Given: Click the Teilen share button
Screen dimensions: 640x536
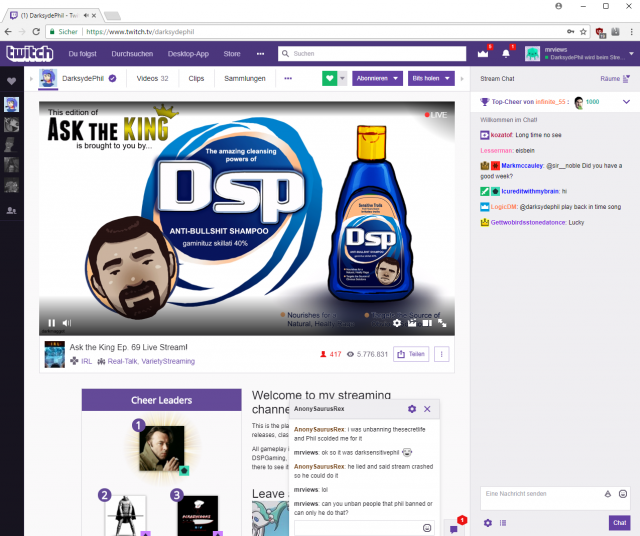Looking at the screenshot, I should click(411, 354).
